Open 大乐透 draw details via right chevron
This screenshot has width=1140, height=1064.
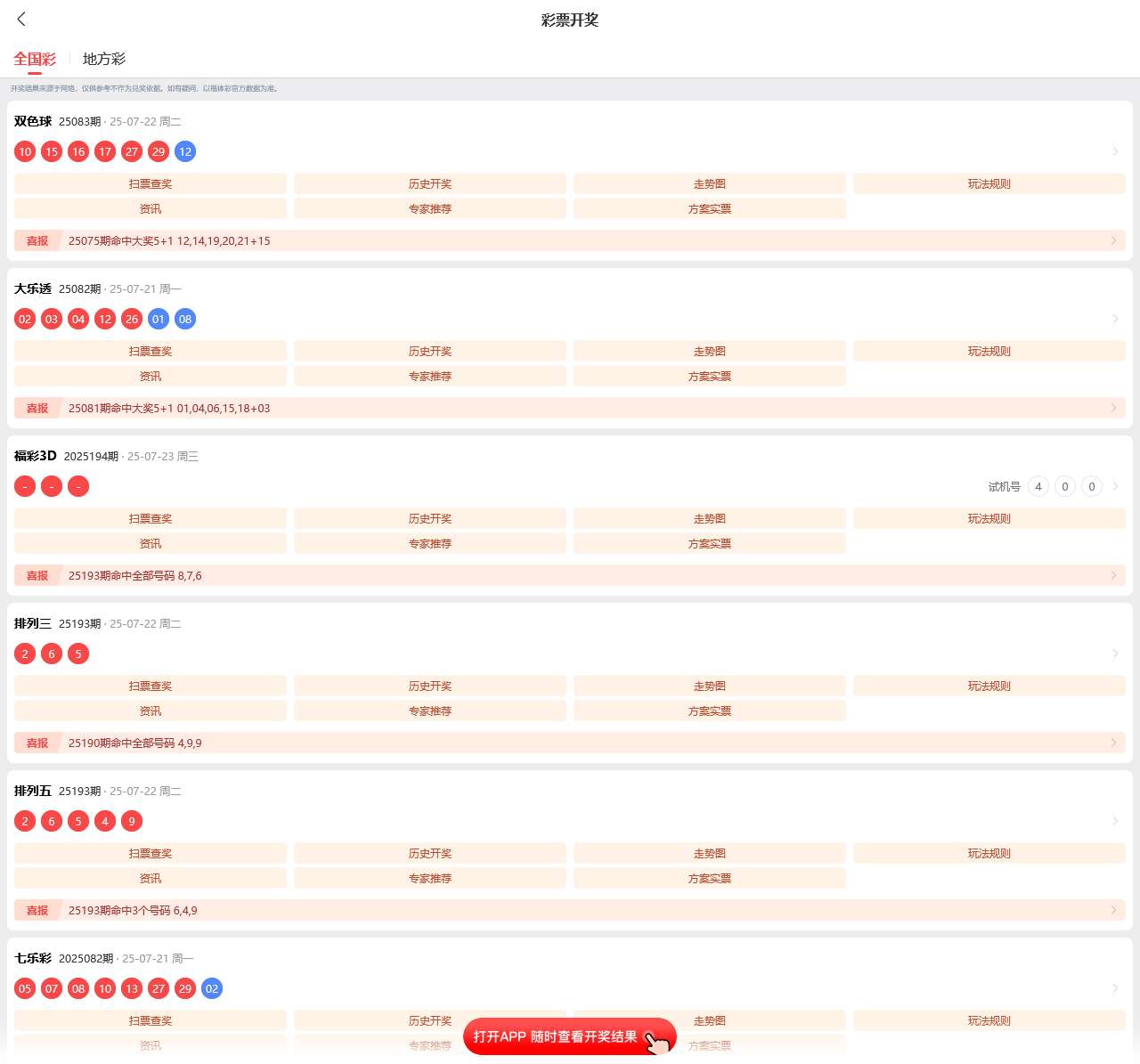click(1115, 319)
